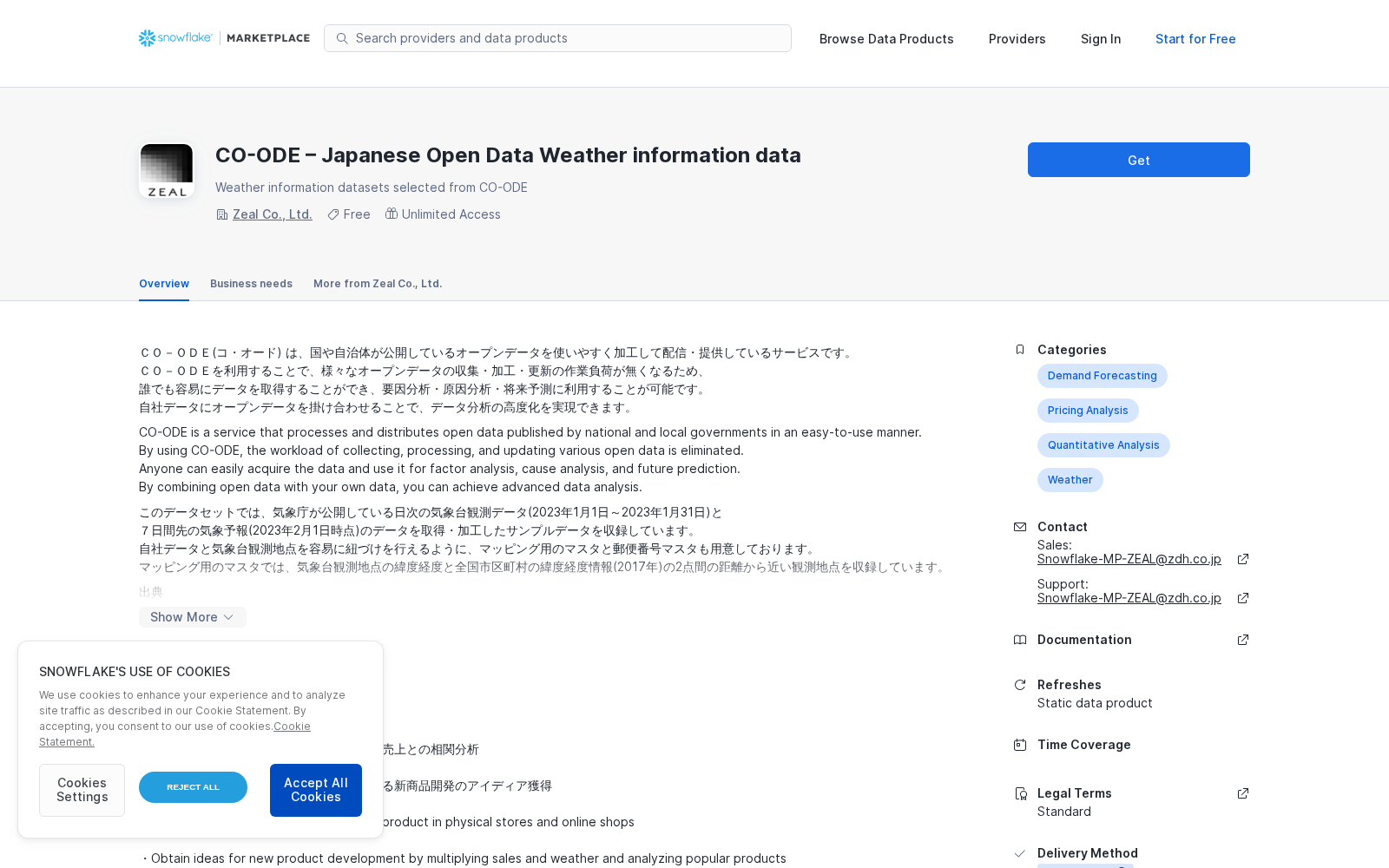
Task: Select the Overview tab
Action: 164,284
